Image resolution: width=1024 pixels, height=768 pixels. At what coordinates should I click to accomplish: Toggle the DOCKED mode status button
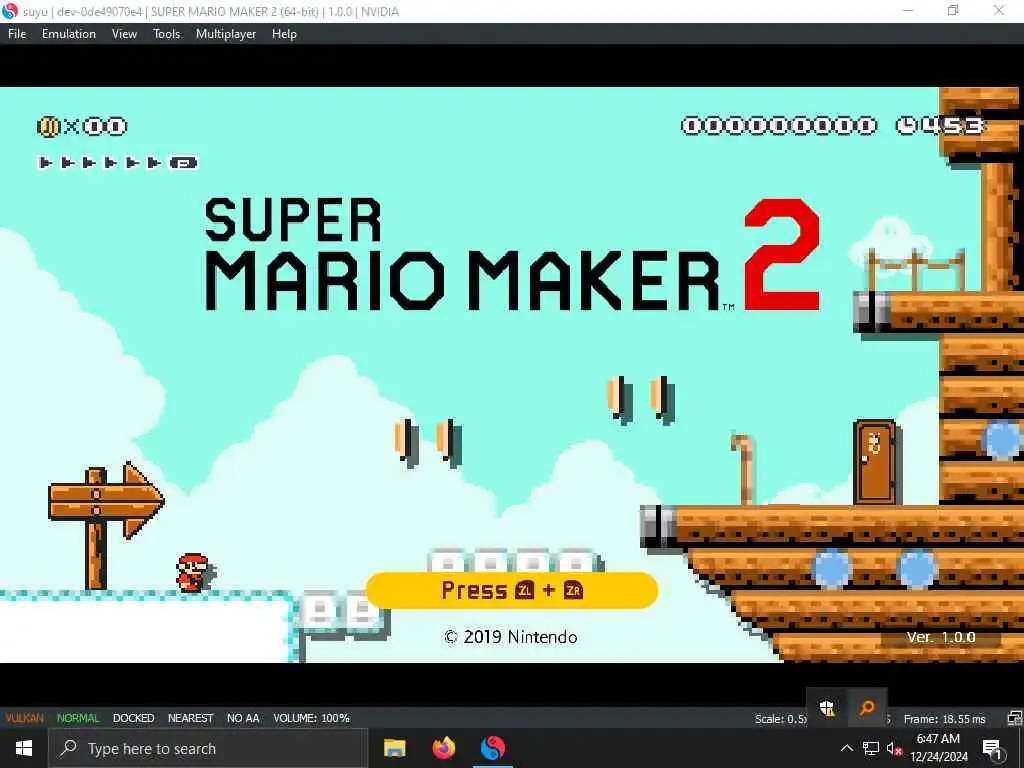[x=133, y=718]
